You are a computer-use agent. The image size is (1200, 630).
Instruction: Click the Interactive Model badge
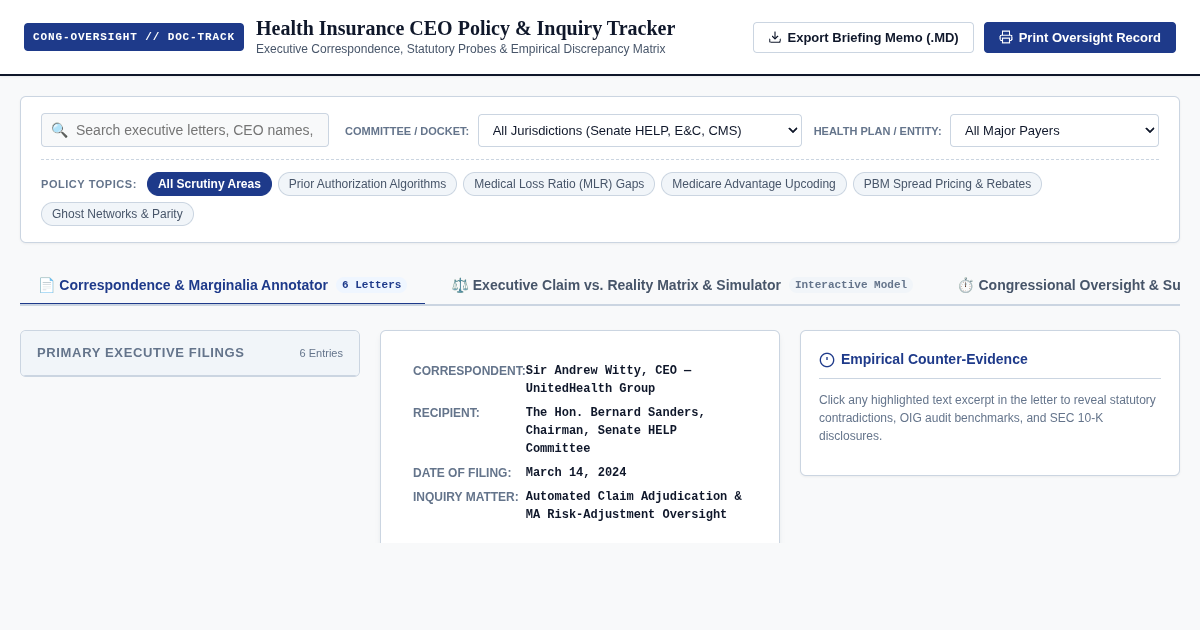[851, 285]
